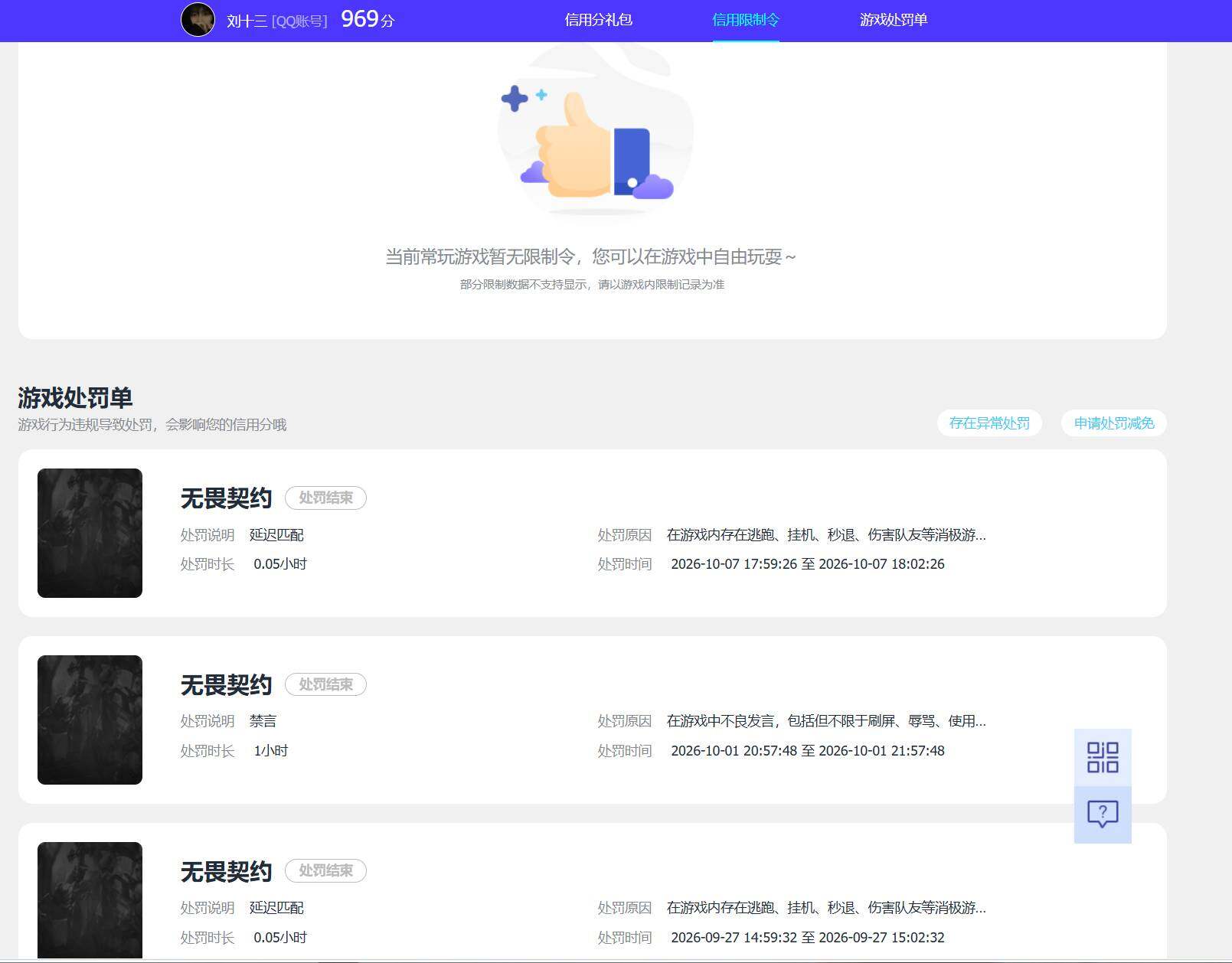Open thumbnail of 2026-10-07 penalty card
This screenshot has height=963, width=1232.
(x=90, y=533)
